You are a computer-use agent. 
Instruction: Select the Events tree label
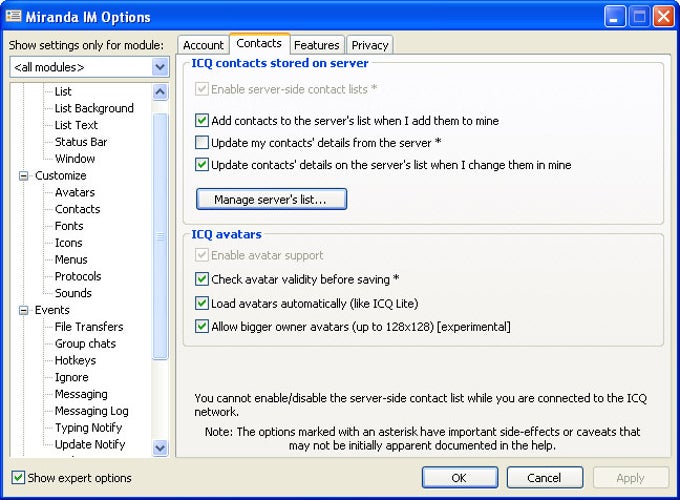click(52, 310)
